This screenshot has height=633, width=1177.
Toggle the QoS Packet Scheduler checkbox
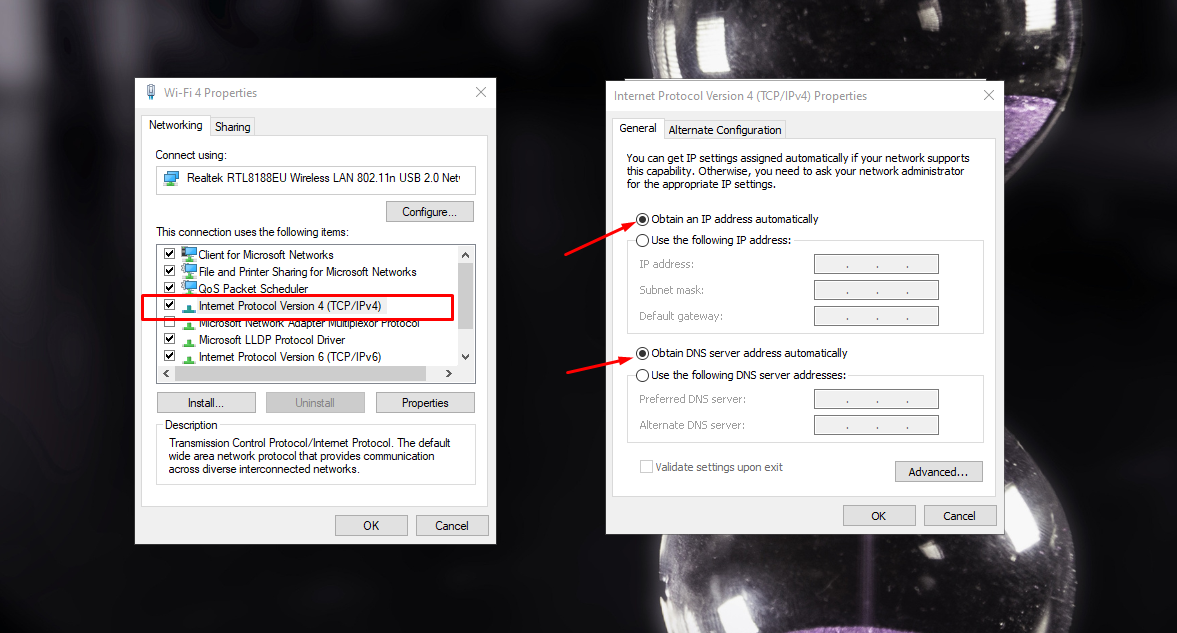(x=170, y=288)
